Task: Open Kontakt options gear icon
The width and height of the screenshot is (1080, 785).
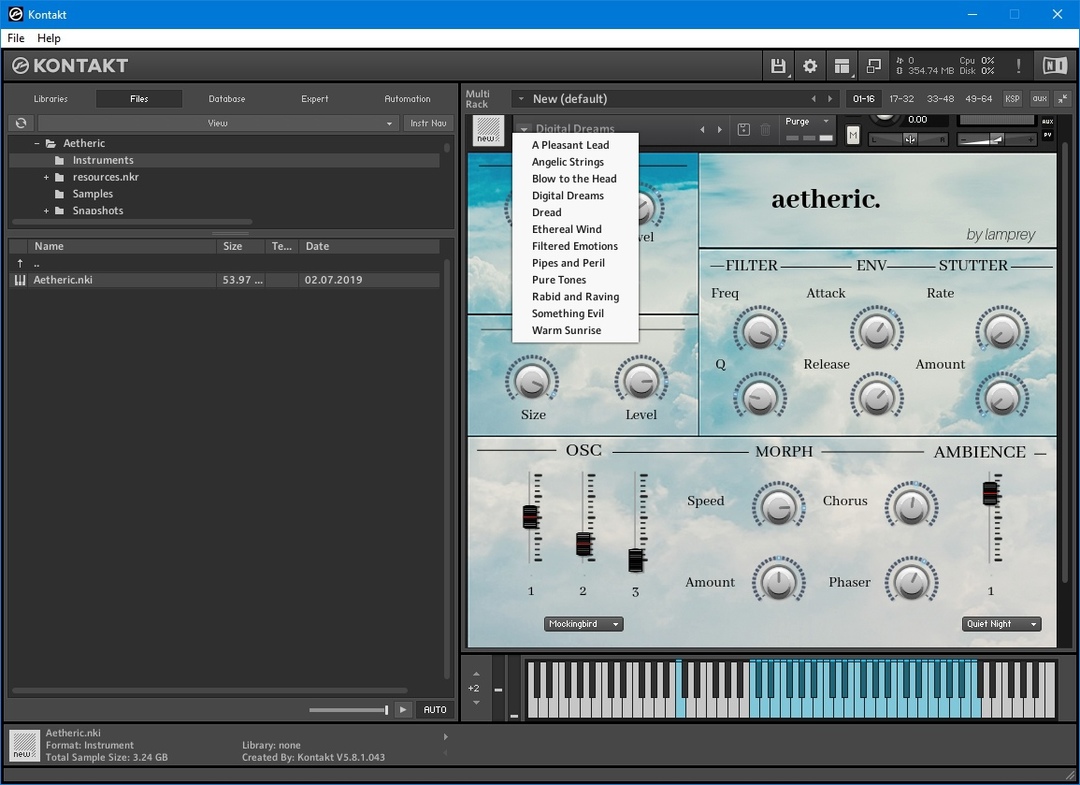Action: [x=810, y=66]
